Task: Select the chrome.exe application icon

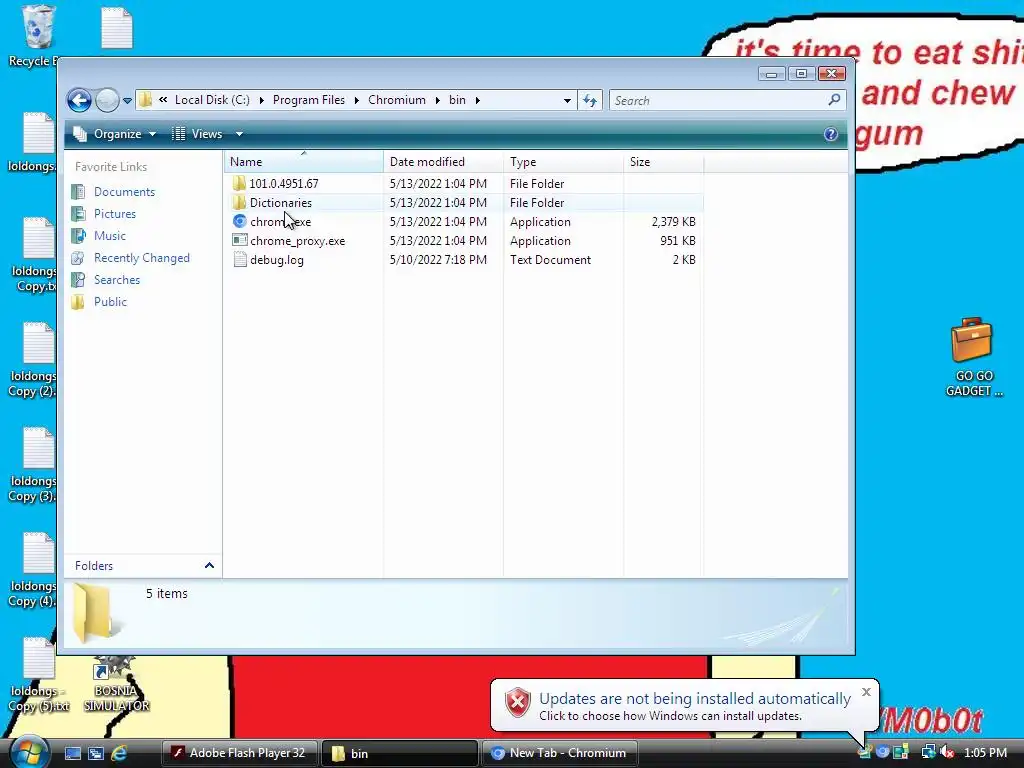Action: [x=240, y=221]
